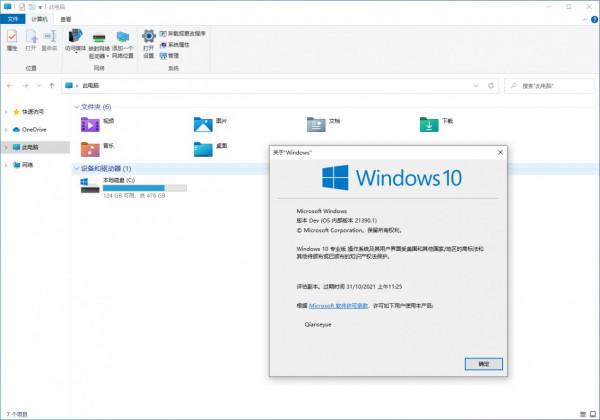Select the 桌面 desktop folder icon
This screenshot has height=420, width=600.
click(x=203, y=150)
